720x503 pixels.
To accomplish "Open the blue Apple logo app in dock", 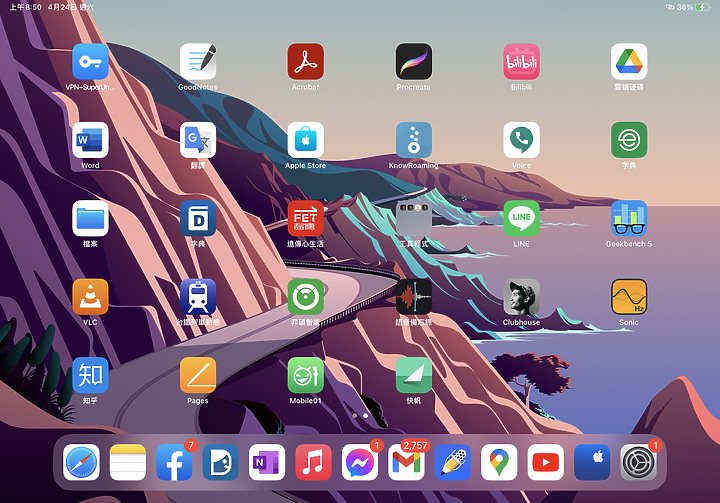I will click(592, 462).
